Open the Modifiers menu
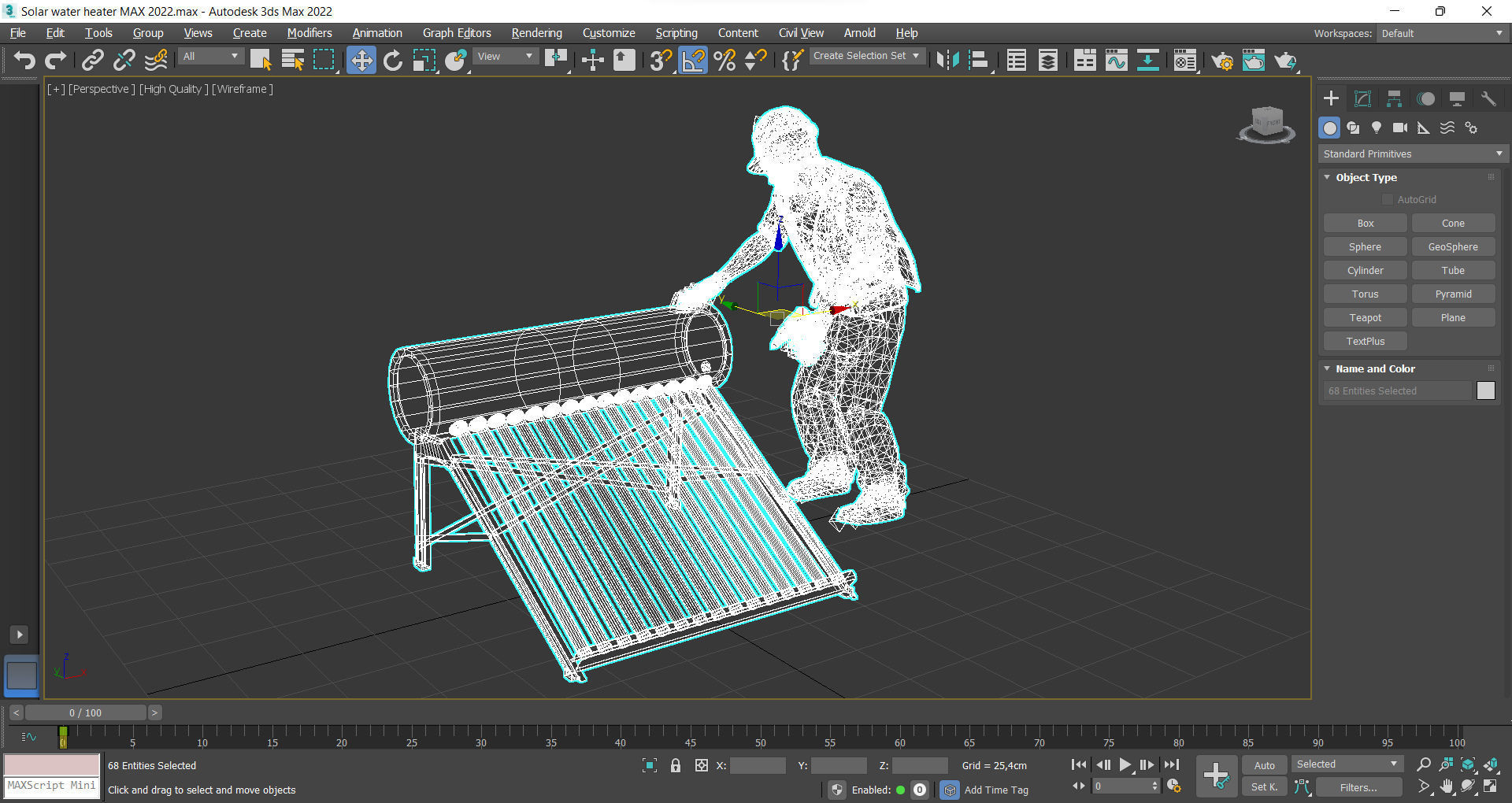 [x=309, y=33]
